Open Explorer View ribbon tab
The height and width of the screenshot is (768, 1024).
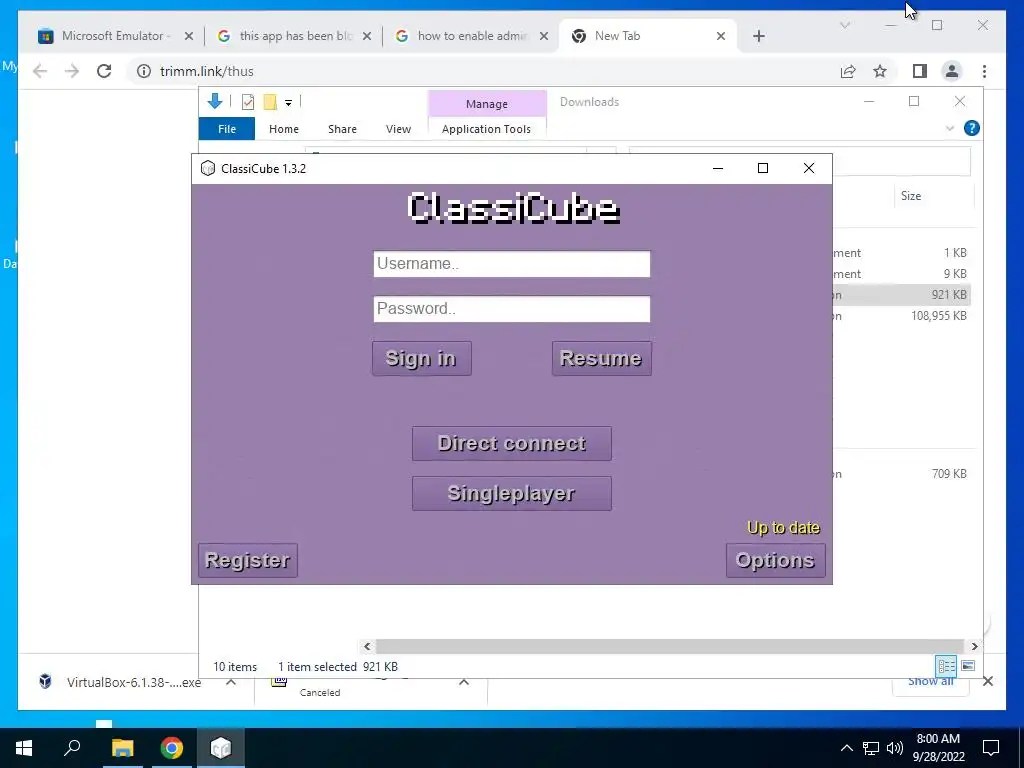click(398, 129)
